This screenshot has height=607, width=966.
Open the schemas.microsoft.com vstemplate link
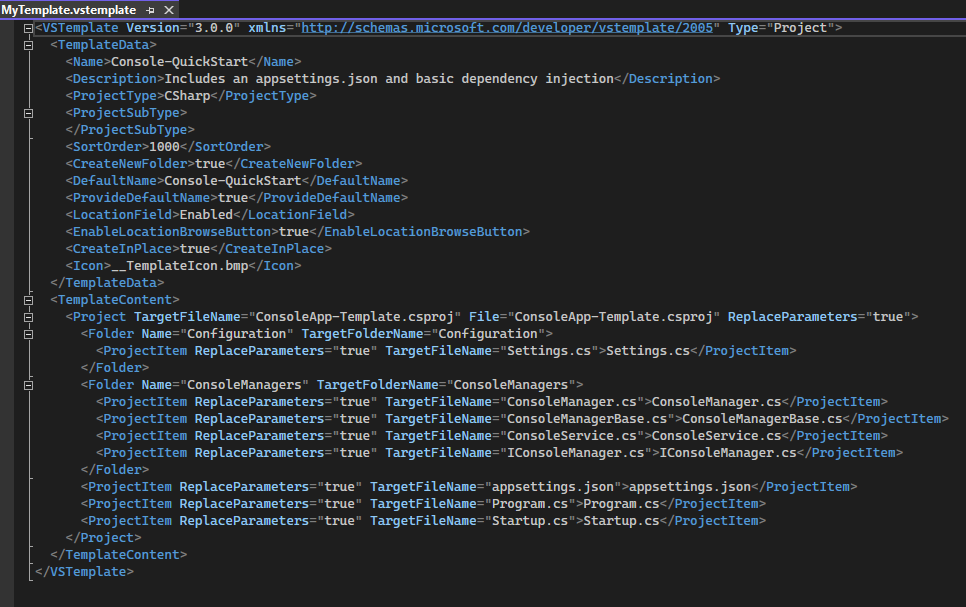coord(507,28)
